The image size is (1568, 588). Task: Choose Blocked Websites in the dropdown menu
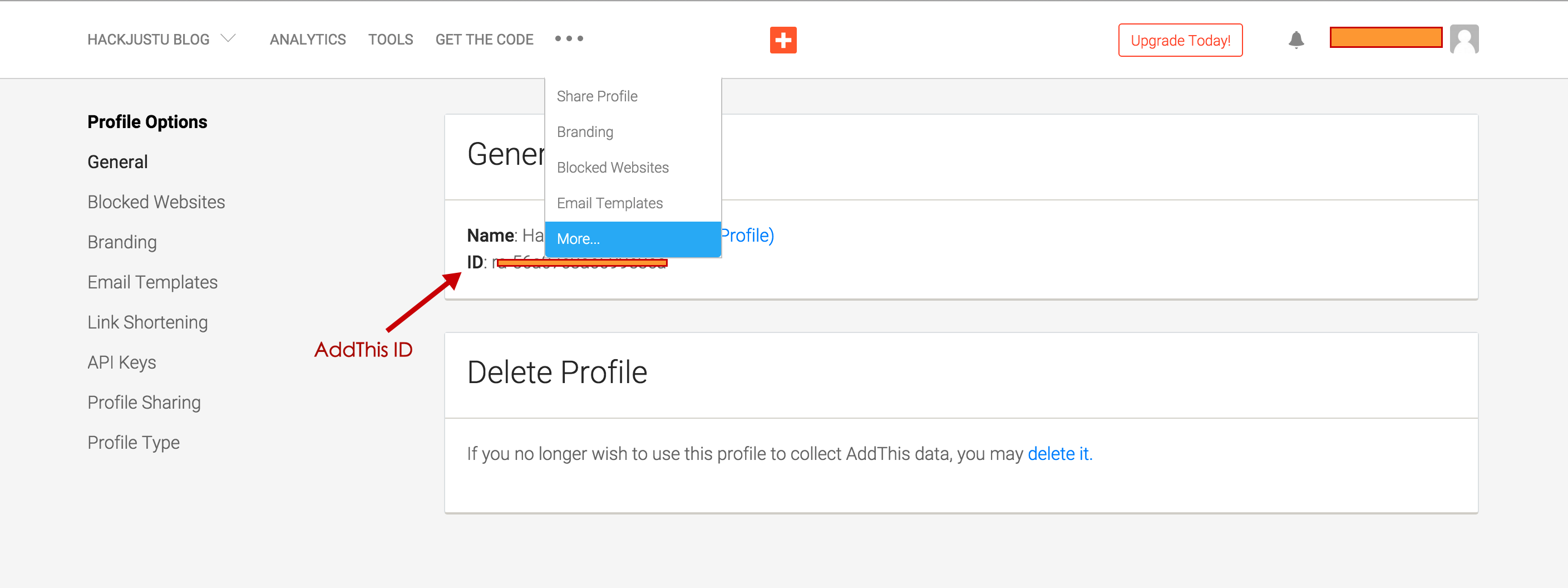pyautogui.click(x=633, y=168)
